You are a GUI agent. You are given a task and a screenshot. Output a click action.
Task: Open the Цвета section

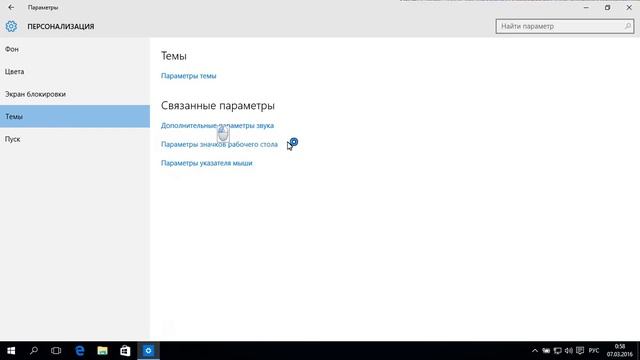click(75, 71)
